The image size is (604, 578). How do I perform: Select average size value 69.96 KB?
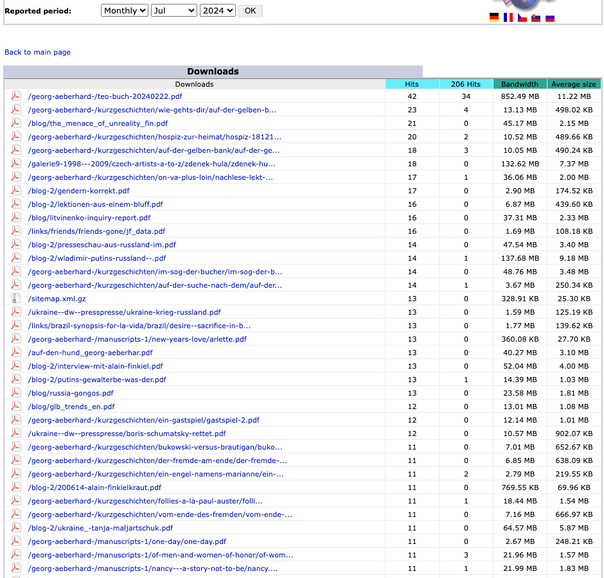[574, 487]
